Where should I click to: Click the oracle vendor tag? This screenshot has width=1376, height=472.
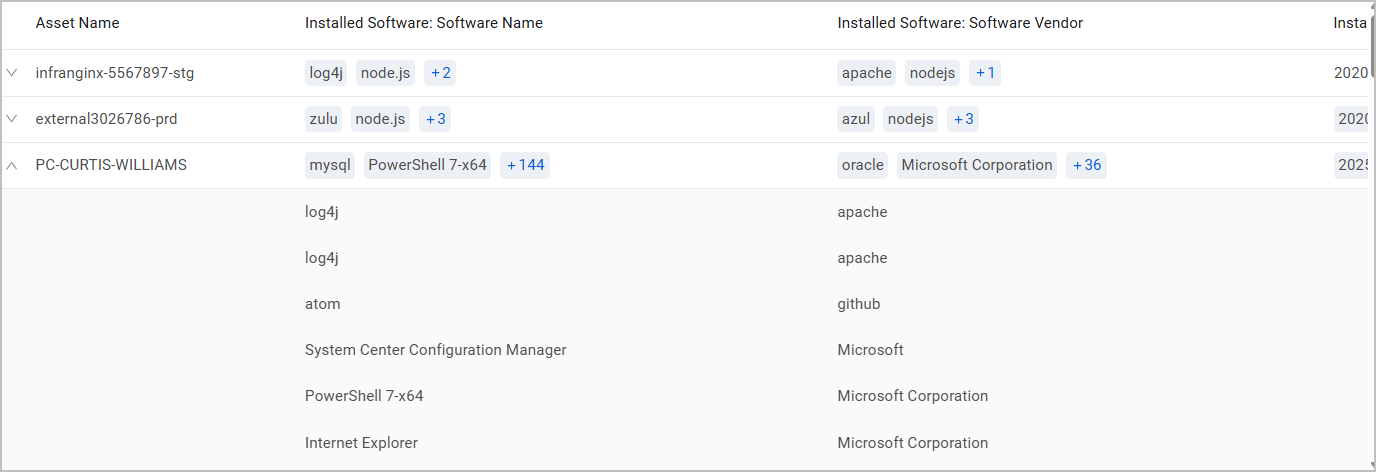[863, 165]
